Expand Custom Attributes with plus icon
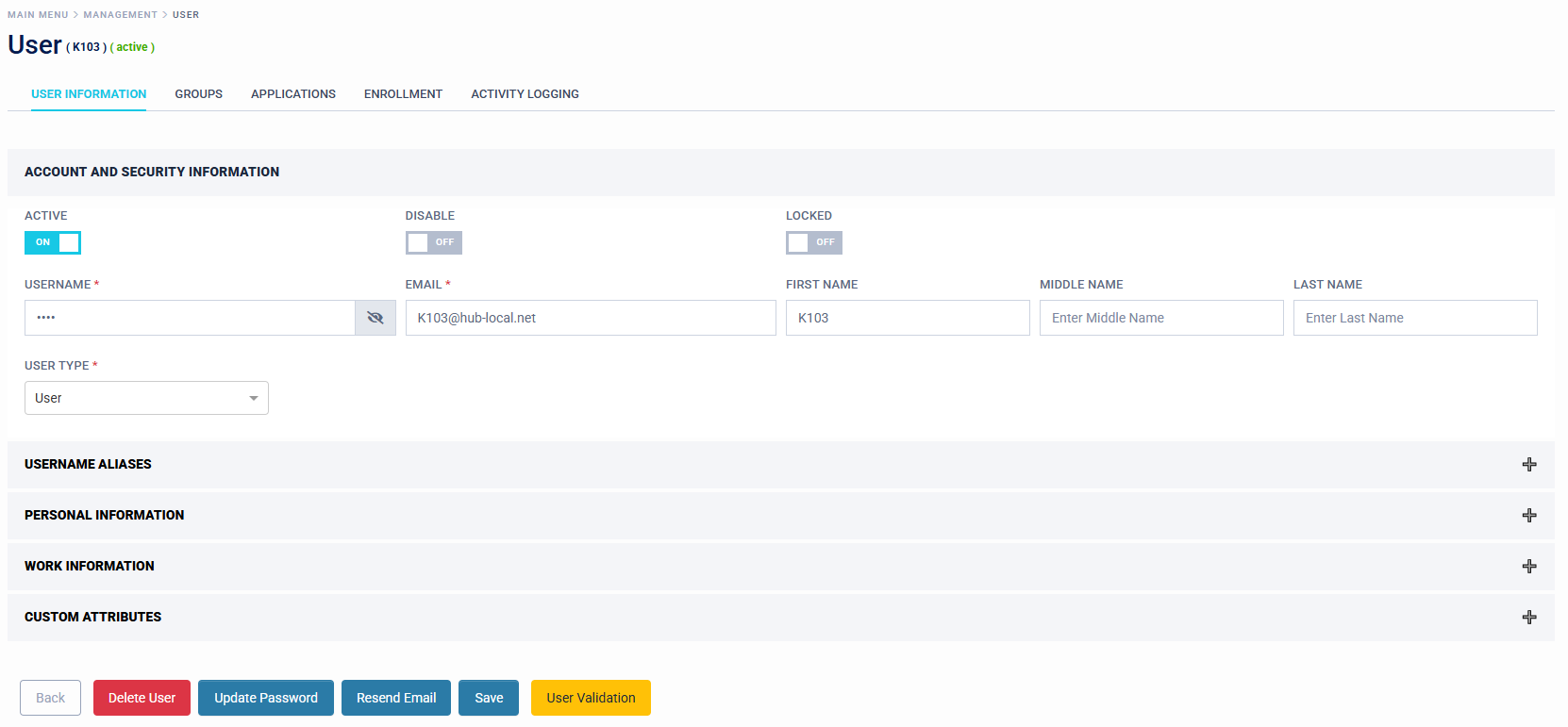The height and width of the screenshot is (727, 1568). (x=1528, y=617)
